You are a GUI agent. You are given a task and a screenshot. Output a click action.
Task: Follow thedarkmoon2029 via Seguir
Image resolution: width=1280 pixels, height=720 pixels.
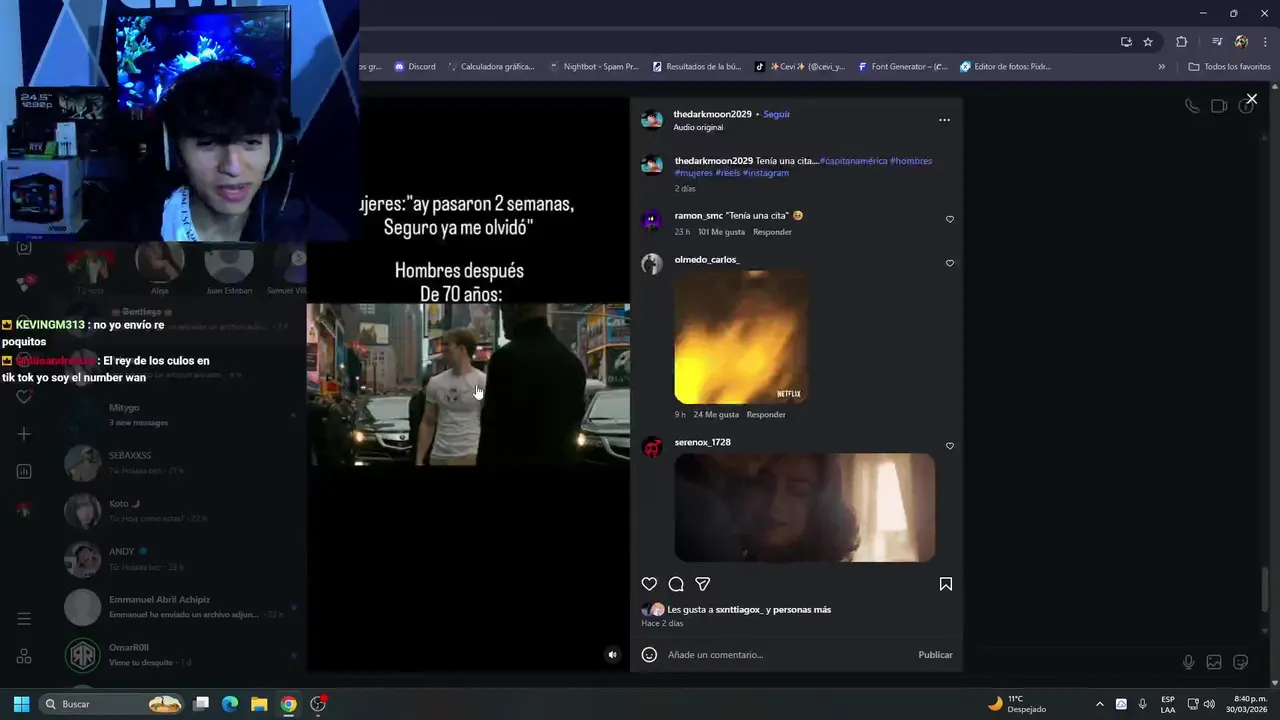click(x=776, y=114)
